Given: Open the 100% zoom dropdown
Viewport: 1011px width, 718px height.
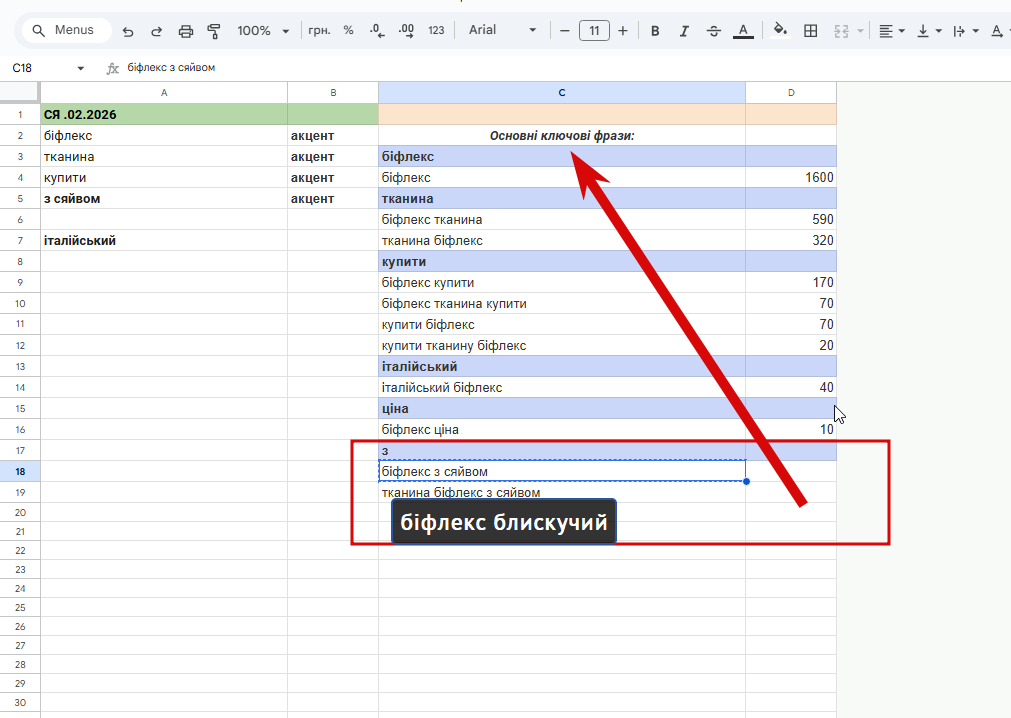Looking at the screenshot, I should pos(263,31).
